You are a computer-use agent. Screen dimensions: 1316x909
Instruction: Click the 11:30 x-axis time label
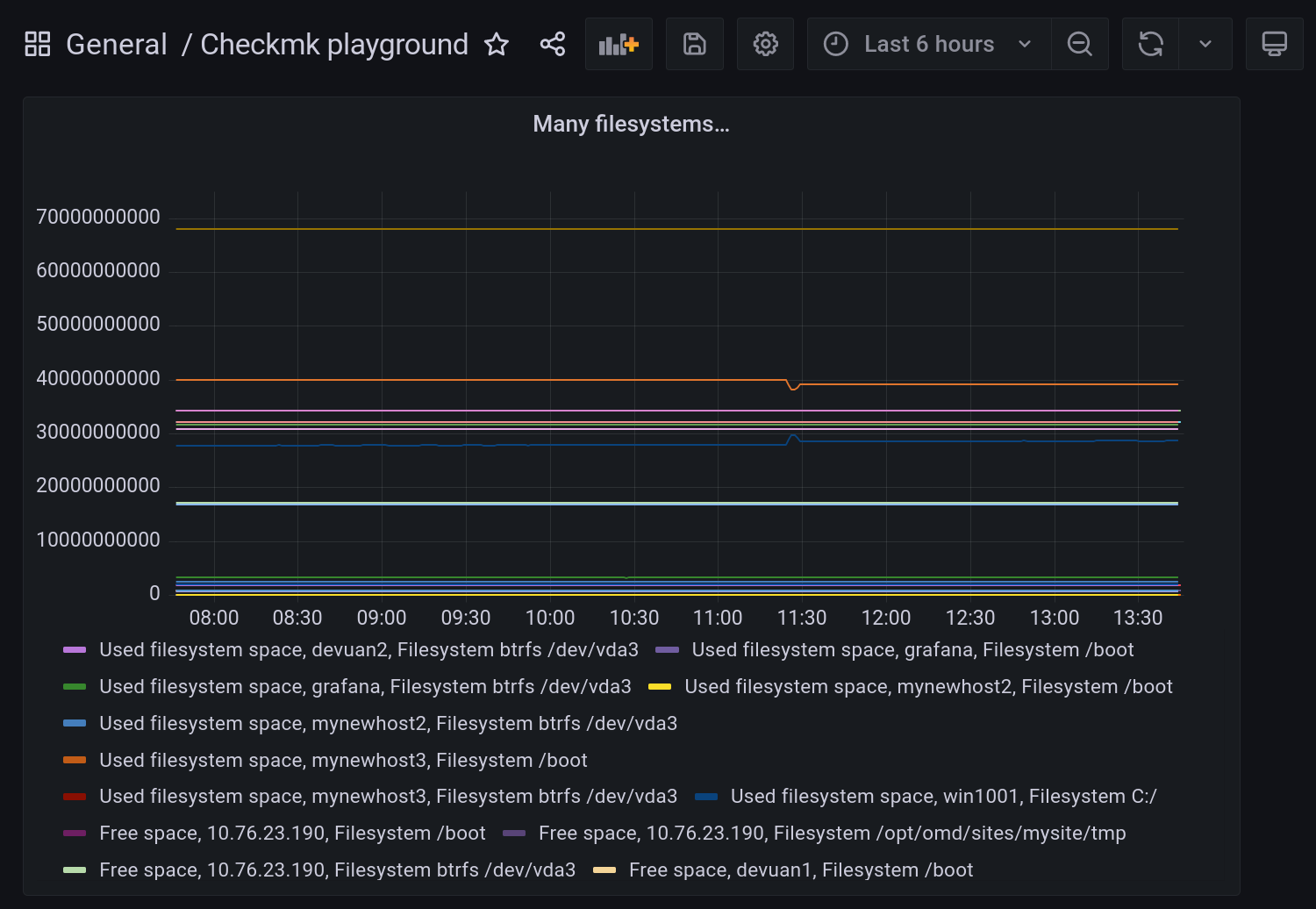tap(802, 618)
